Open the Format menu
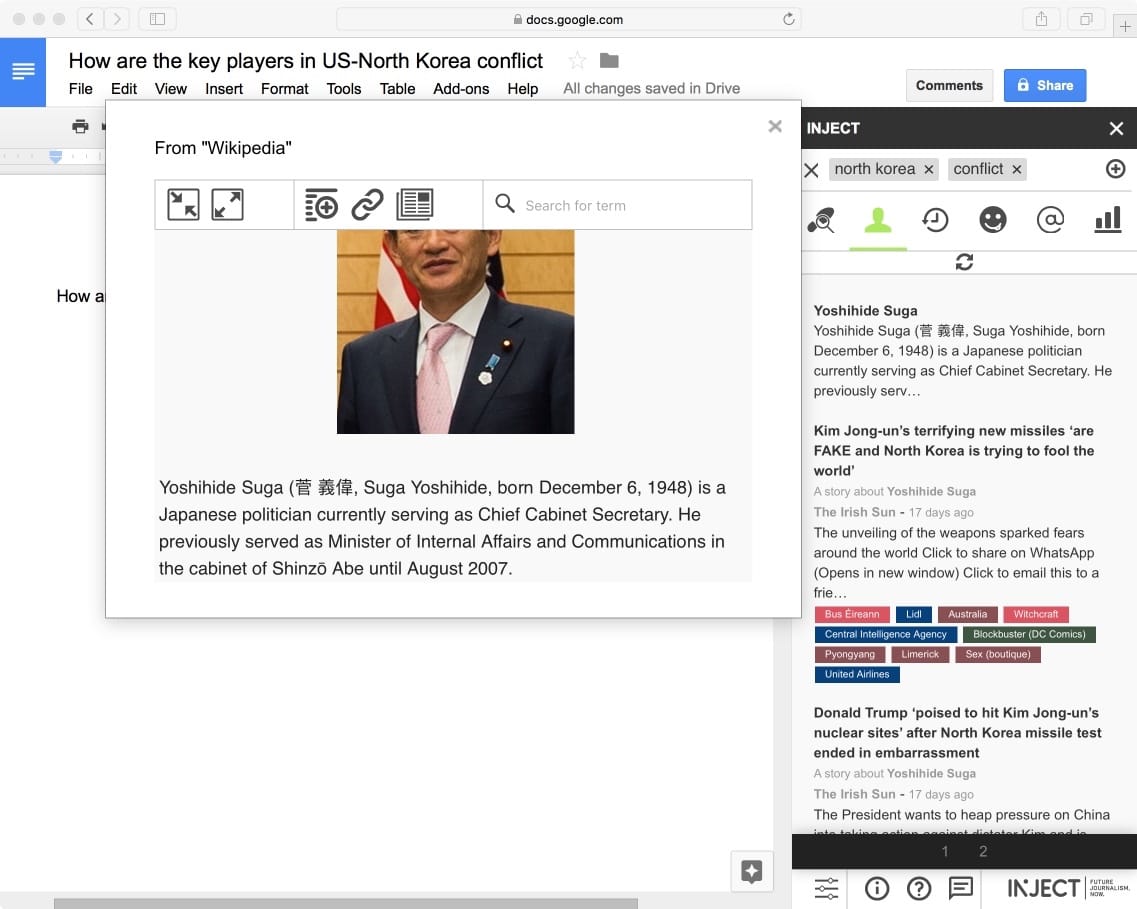This screenshot has width=1137, height=909. click(284, 89)
